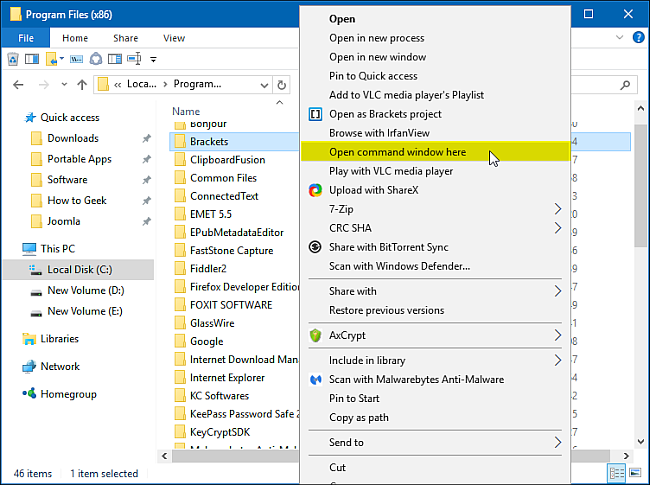650x485 pixels.
Task: Open the File menu button
Action: pos(25,38)
